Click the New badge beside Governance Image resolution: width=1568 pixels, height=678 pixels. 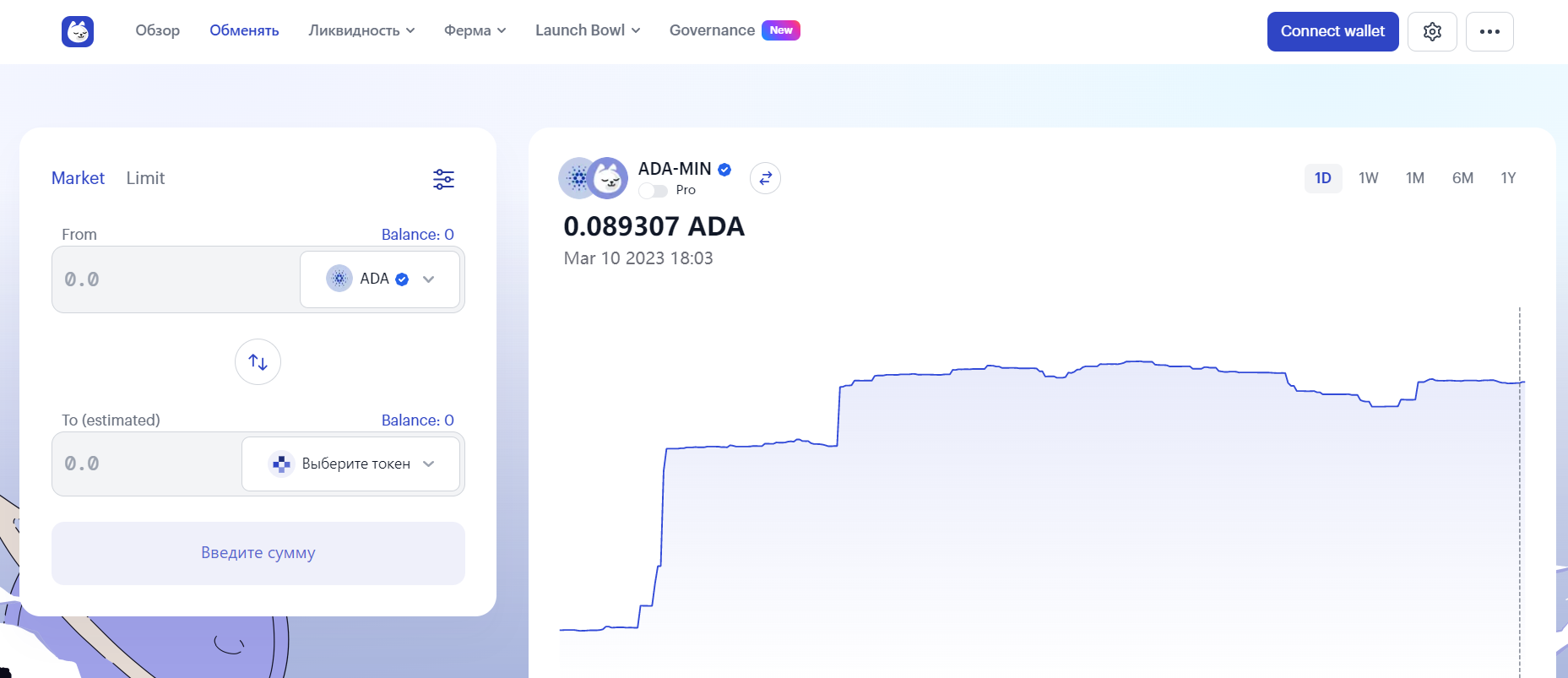(x=781, y=30)
